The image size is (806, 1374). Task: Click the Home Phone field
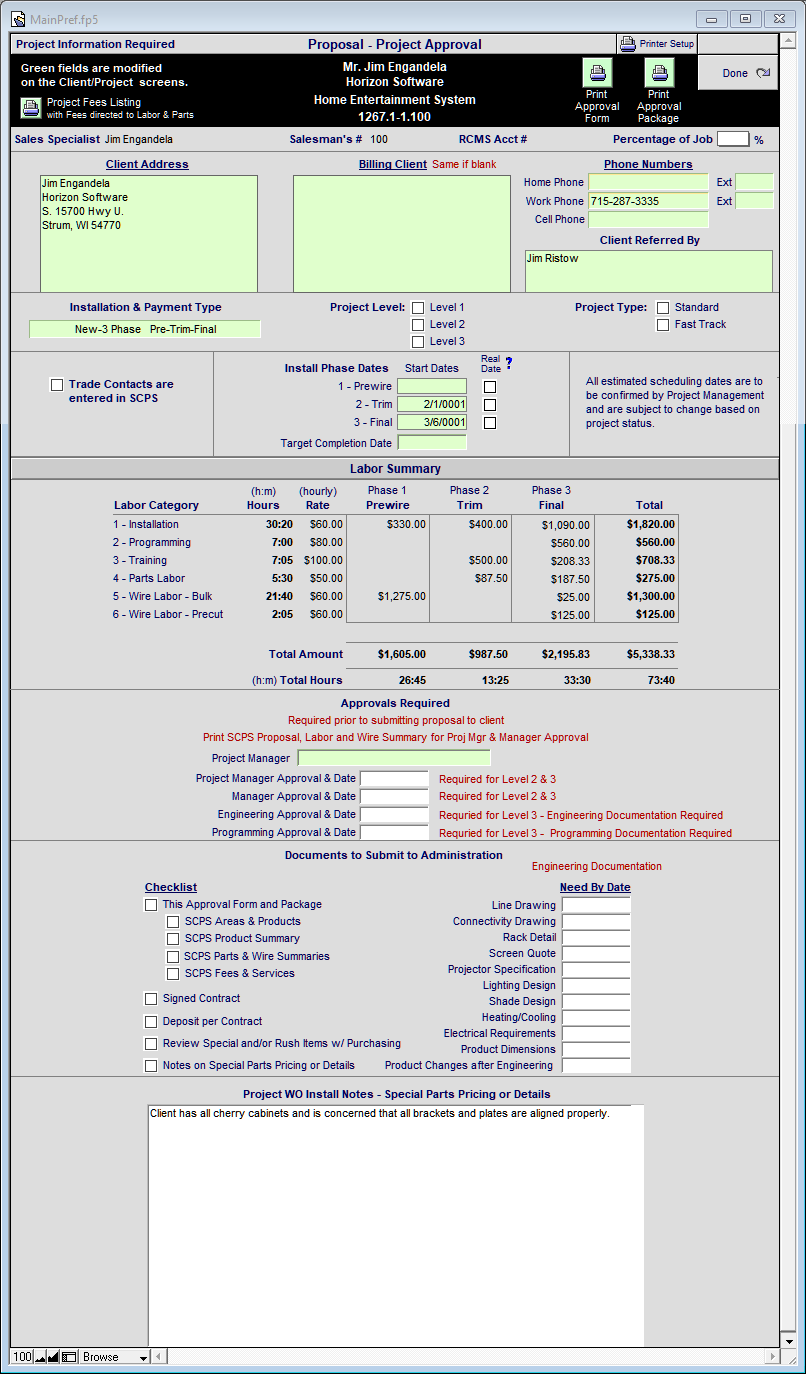click(x=648, y=183)
